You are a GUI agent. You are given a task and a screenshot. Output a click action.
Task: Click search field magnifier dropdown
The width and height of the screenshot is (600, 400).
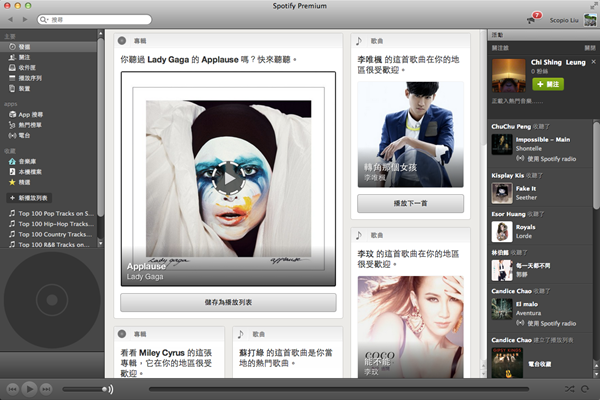(44, 19)
